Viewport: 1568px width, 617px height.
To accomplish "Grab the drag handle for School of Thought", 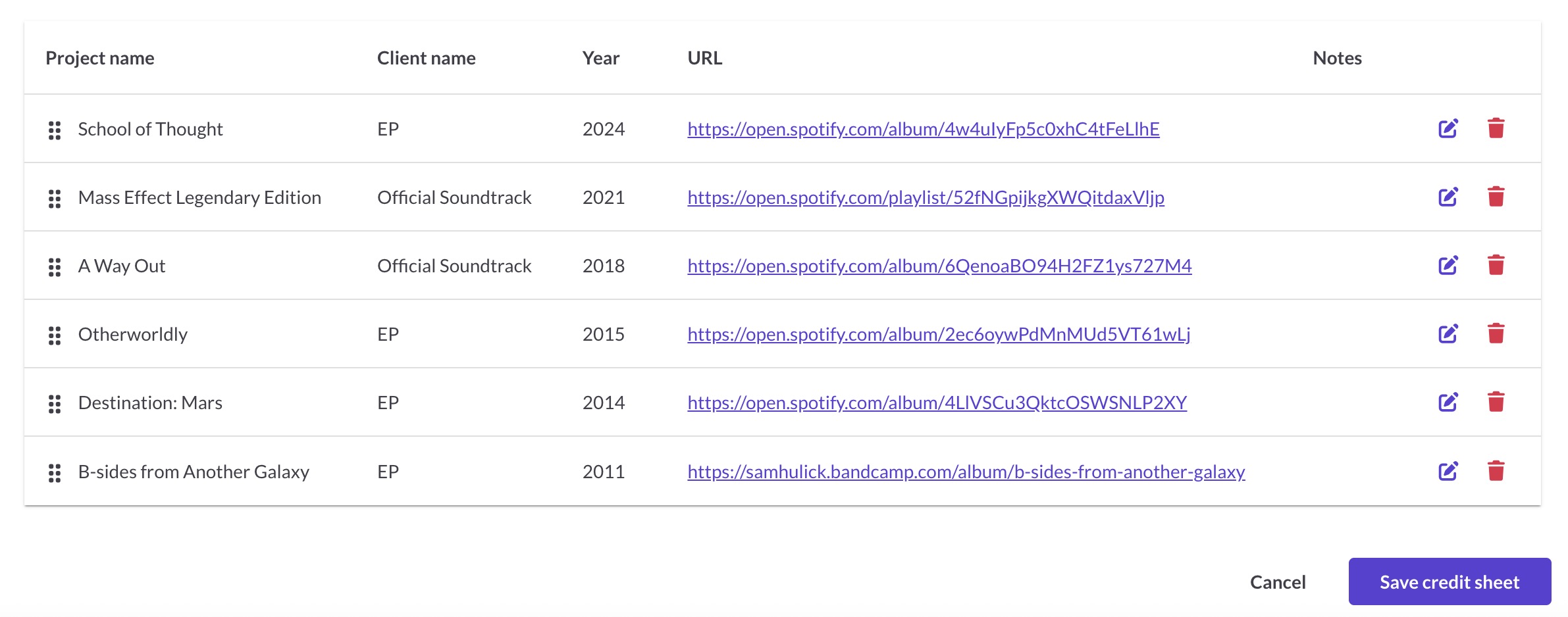I will [x=55, y=130].
